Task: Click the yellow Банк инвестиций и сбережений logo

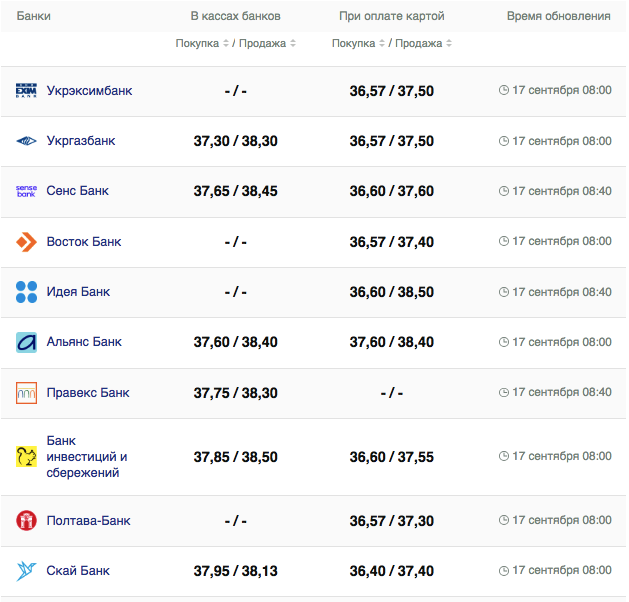Action: point(26,457)
